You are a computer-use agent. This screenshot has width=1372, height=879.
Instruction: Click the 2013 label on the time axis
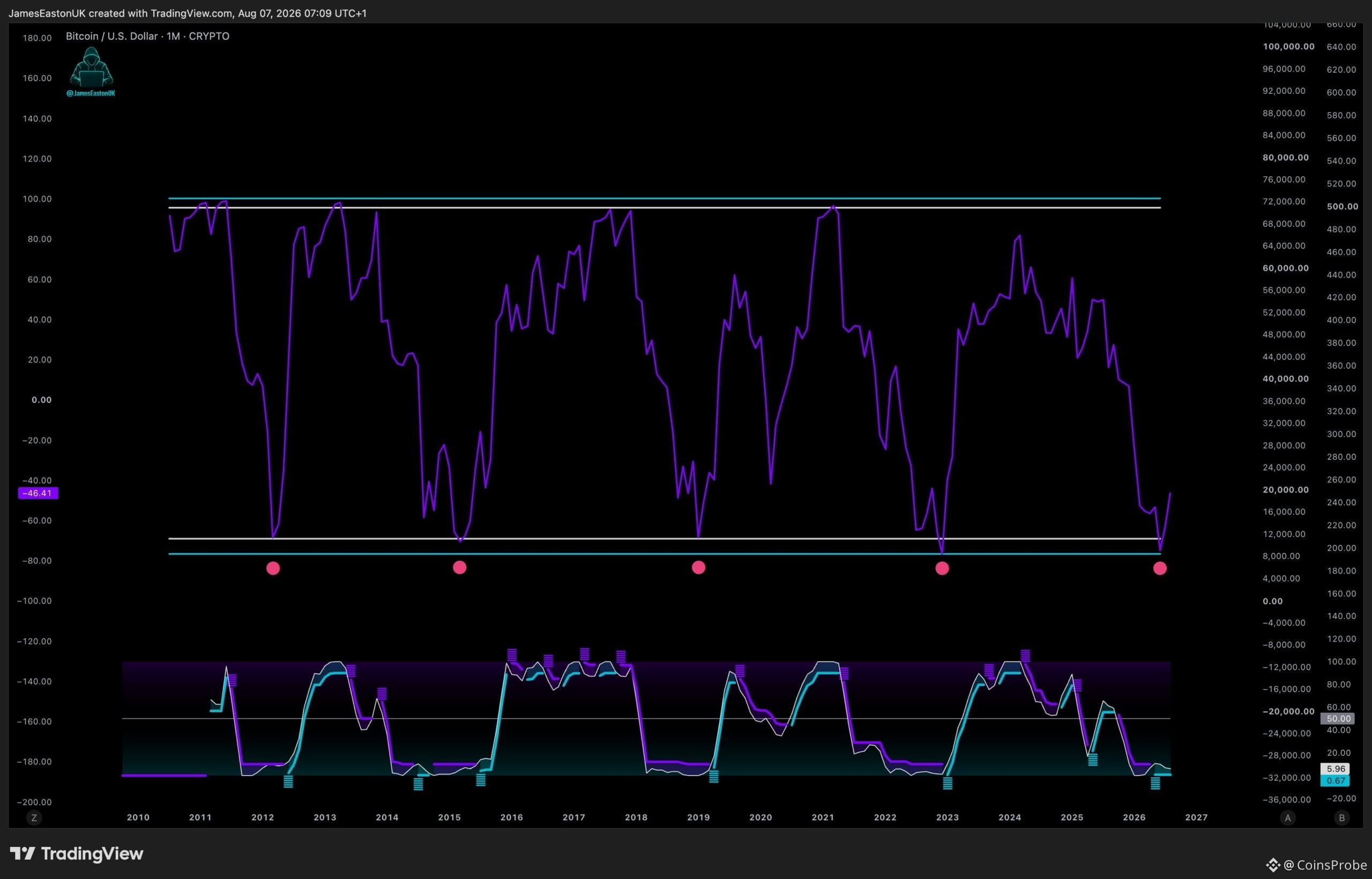[x=325, y=817]
